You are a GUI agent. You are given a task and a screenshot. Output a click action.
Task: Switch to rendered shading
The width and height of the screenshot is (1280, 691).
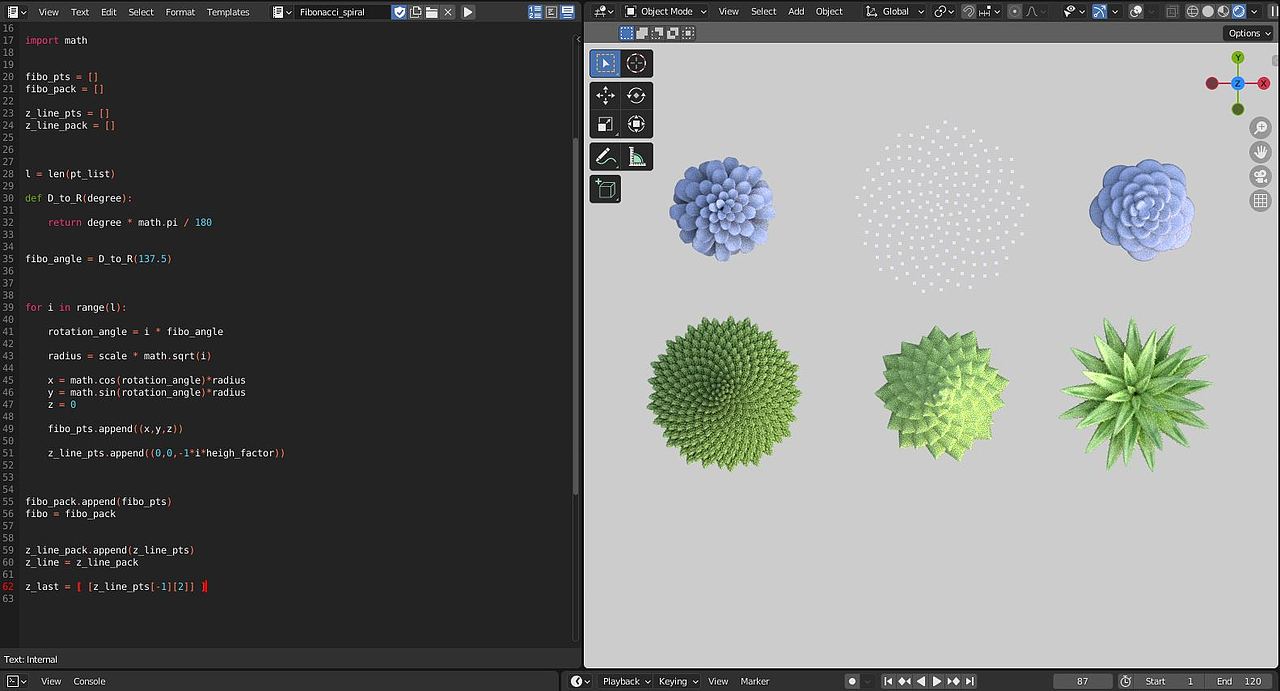click(1238, 11)
